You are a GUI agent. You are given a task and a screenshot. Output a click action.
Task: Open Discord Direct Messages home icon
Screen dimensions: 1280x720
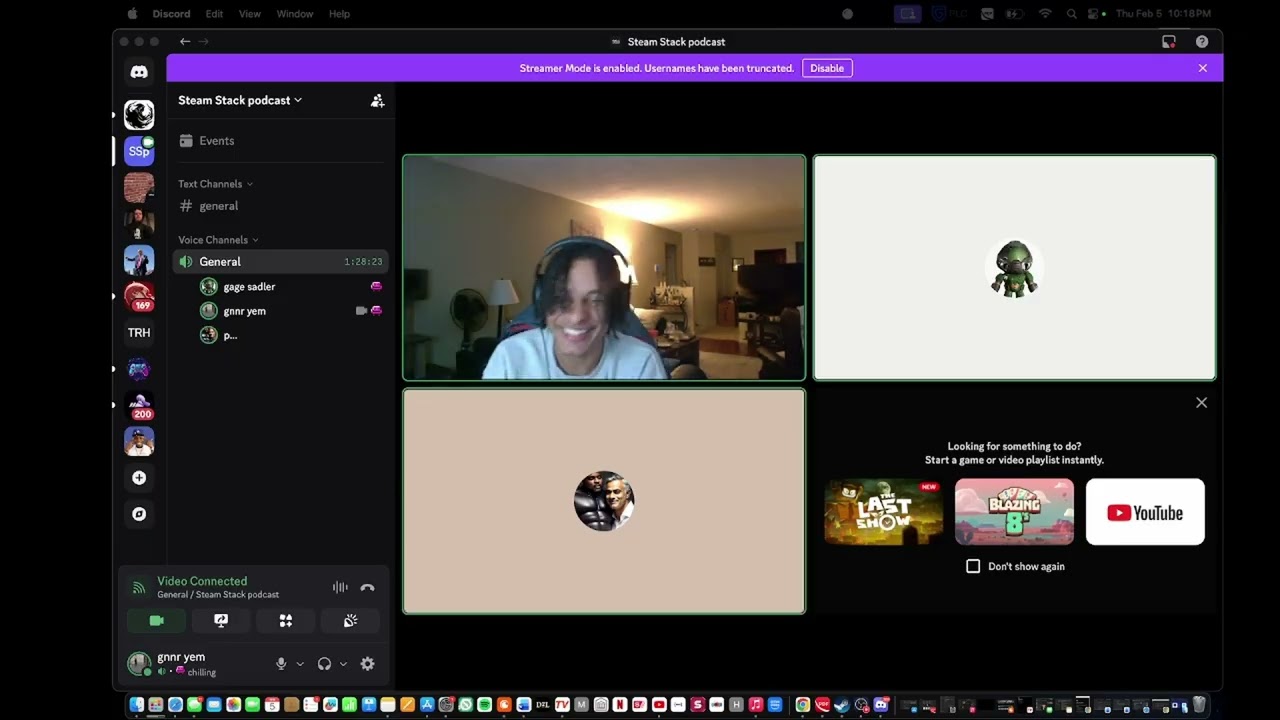(139, 72)
